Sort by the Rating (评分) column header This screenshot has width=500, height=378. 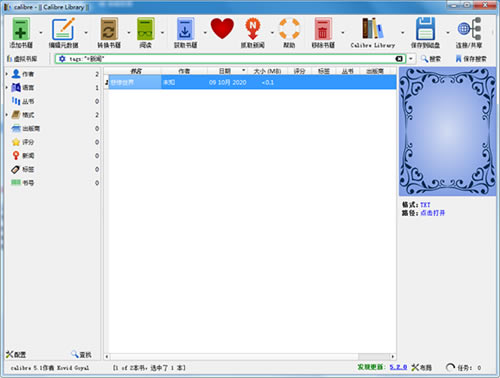pyautogui.click(x=299, y=71)
